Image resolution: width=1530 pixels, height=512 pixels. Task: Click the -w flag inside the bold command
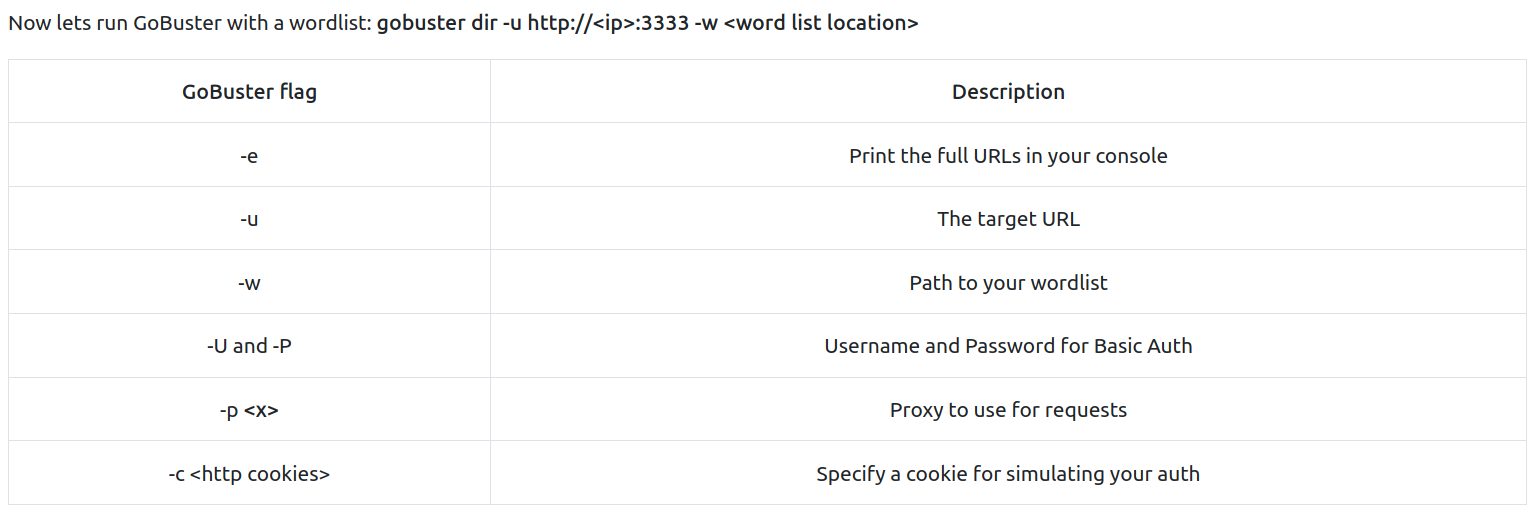coord(705,23)
